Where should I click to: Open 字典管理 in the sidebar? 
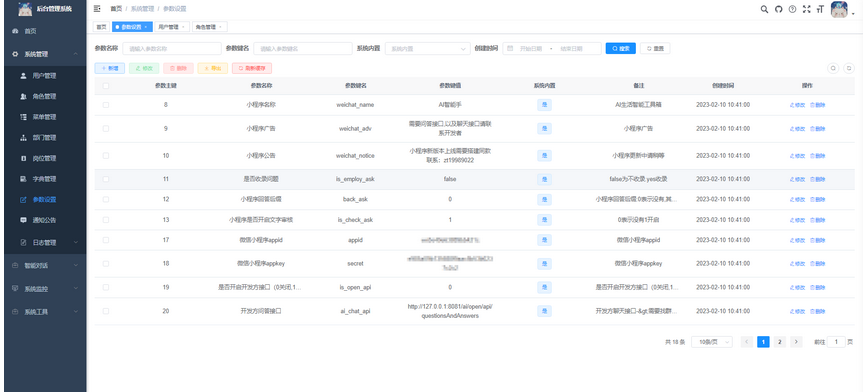click(45, 179)
